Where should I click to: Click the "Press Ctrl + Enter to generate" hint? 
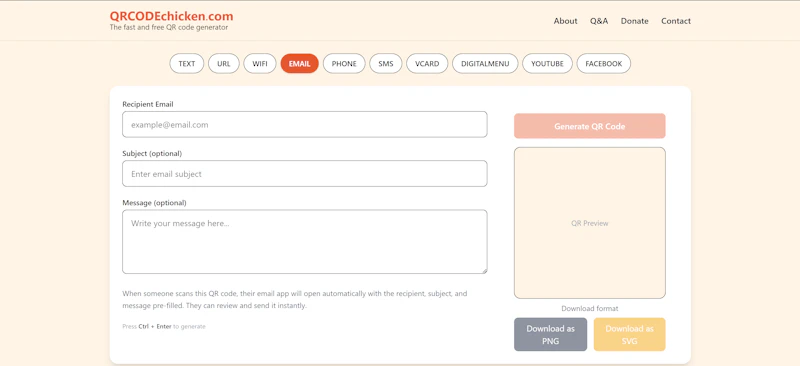(164, 326)
